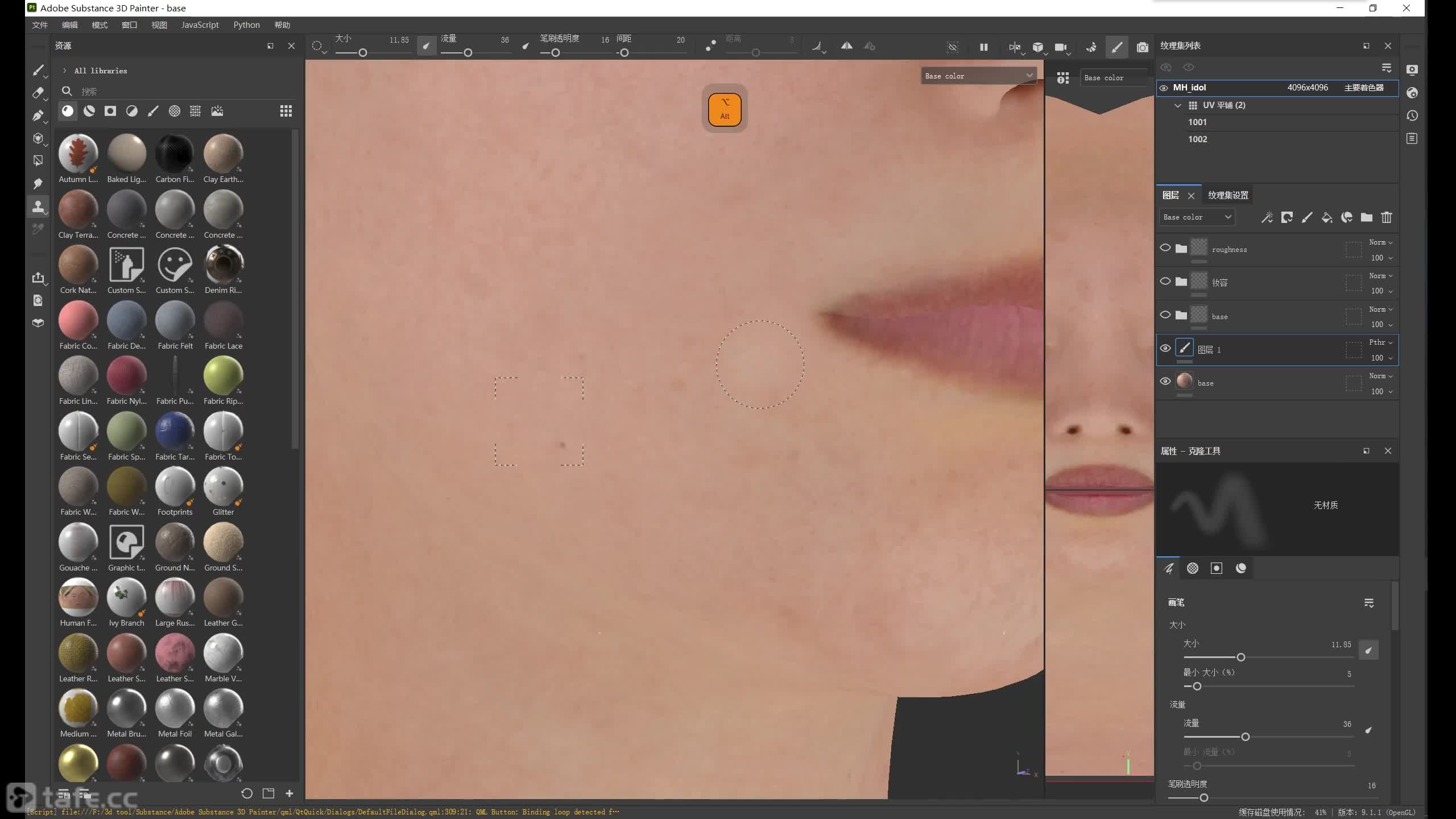Expand All libraries in assets panel
This screenshot has width=1456, height=819.
[x=64, y=71]
